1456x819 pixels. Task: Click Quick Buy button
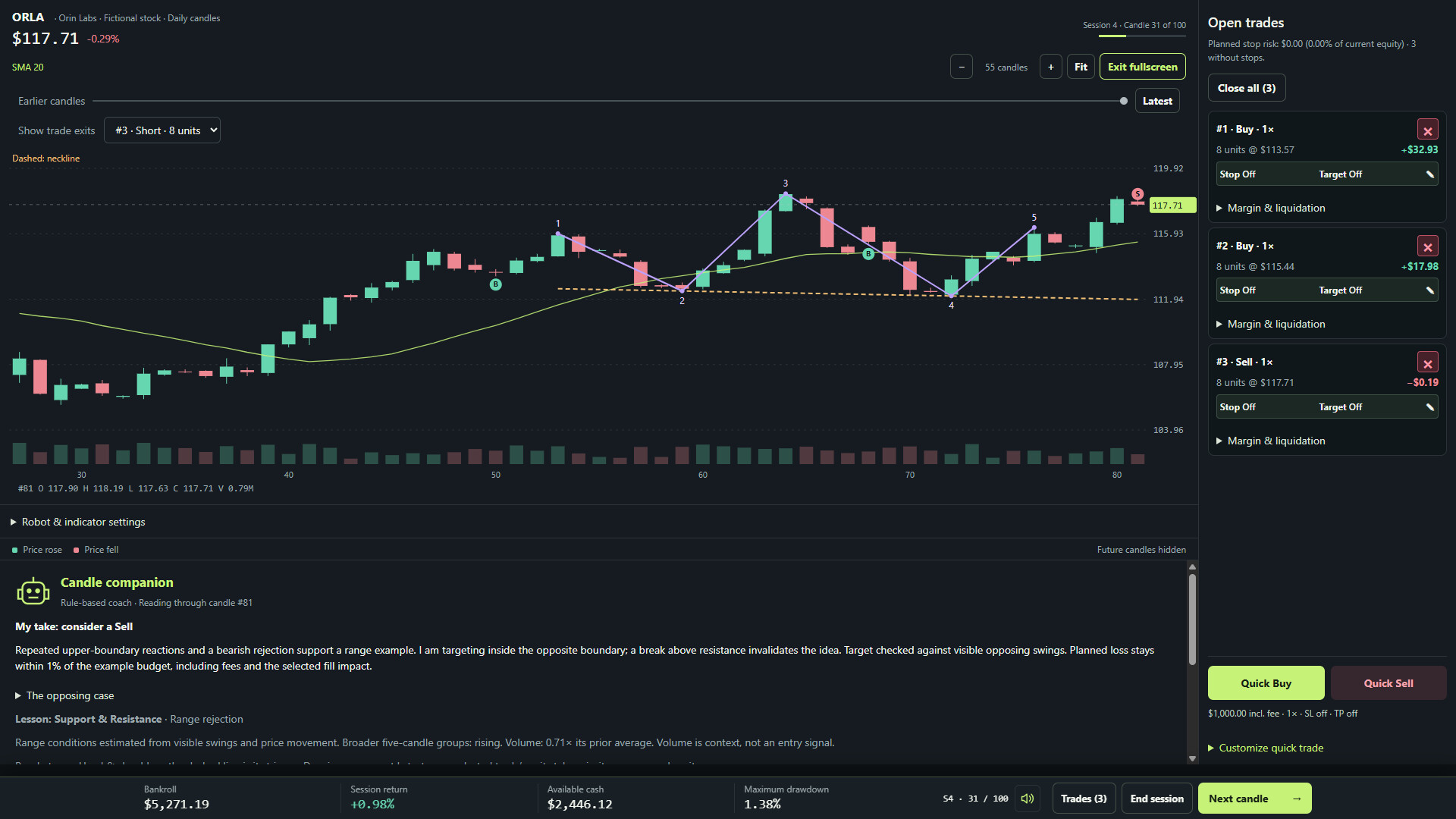tap(1266, 683)
